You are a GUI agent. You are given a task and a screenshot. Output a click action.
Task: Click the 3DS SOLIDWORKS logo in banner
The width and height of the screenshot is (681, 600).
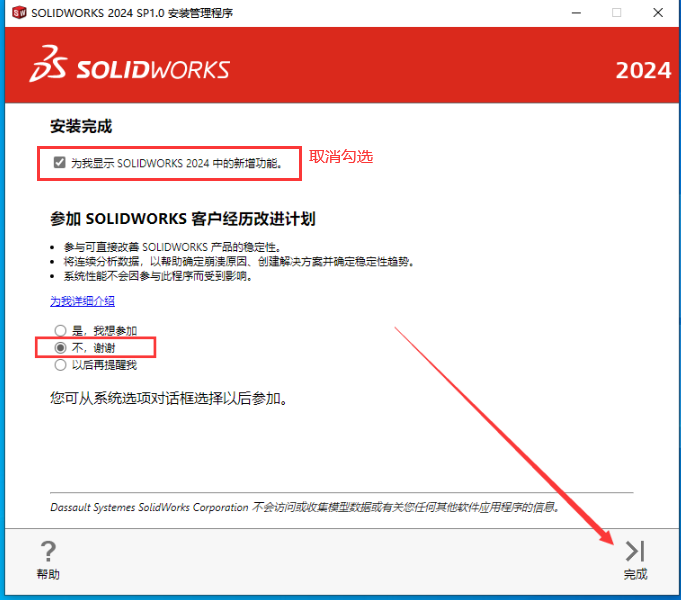(x=130, y=64)
